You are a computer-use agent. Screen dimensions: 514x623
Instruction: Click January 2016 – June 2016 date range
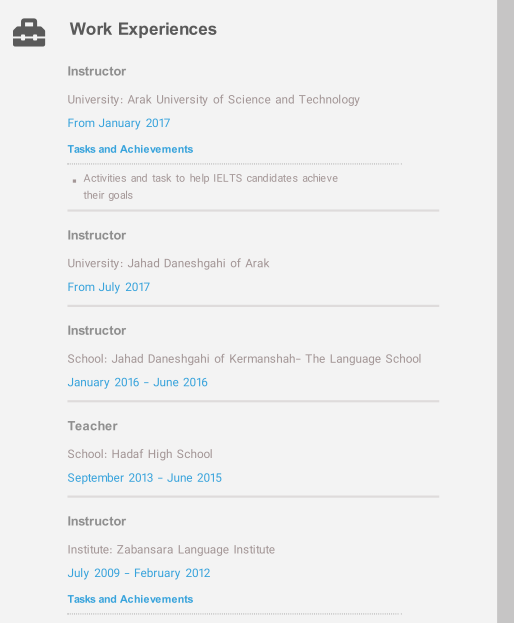pos(137,382)
